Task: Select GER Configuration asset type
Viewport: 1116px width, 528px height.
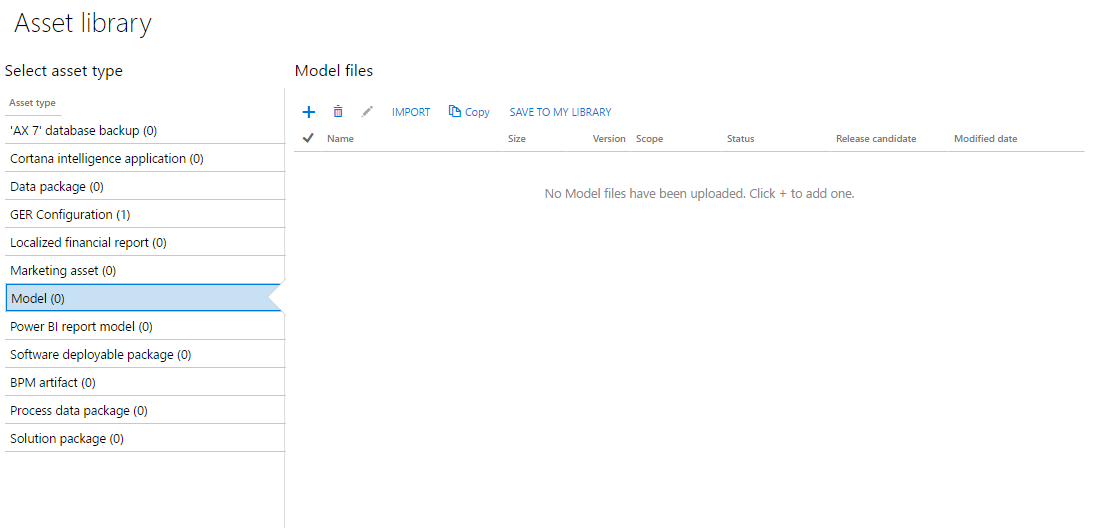Action: pos(70,215)
